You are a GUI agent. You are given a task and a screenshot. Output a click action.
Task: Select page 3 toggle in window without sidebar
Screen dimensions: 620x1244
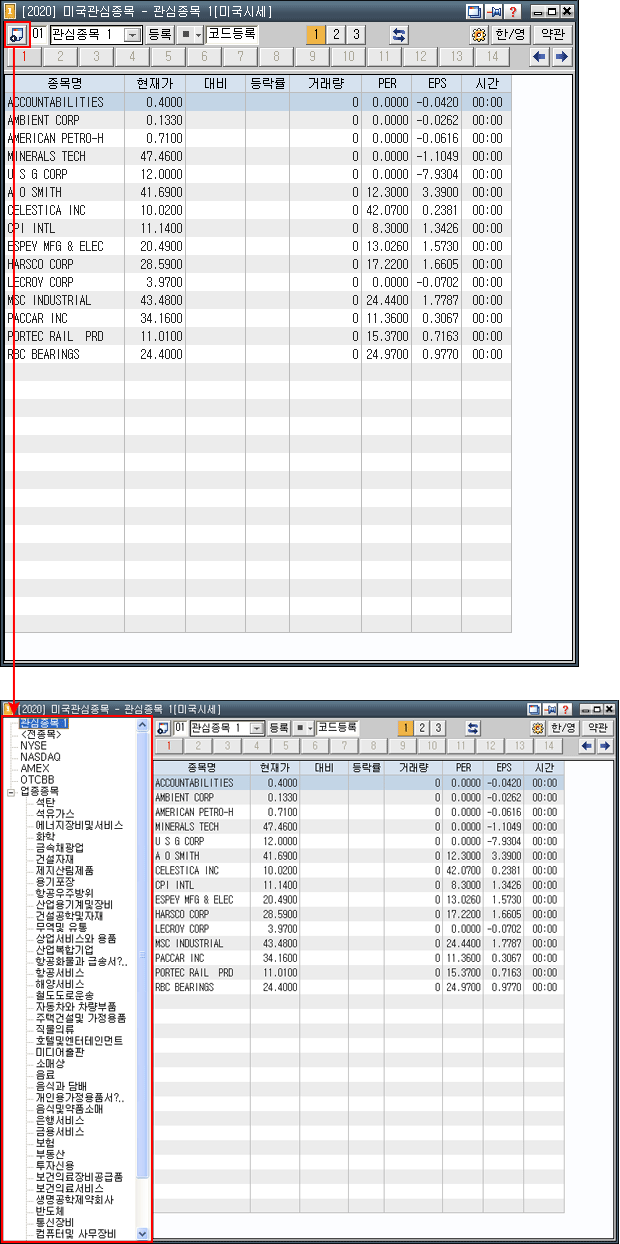click(x=355, y=34)
